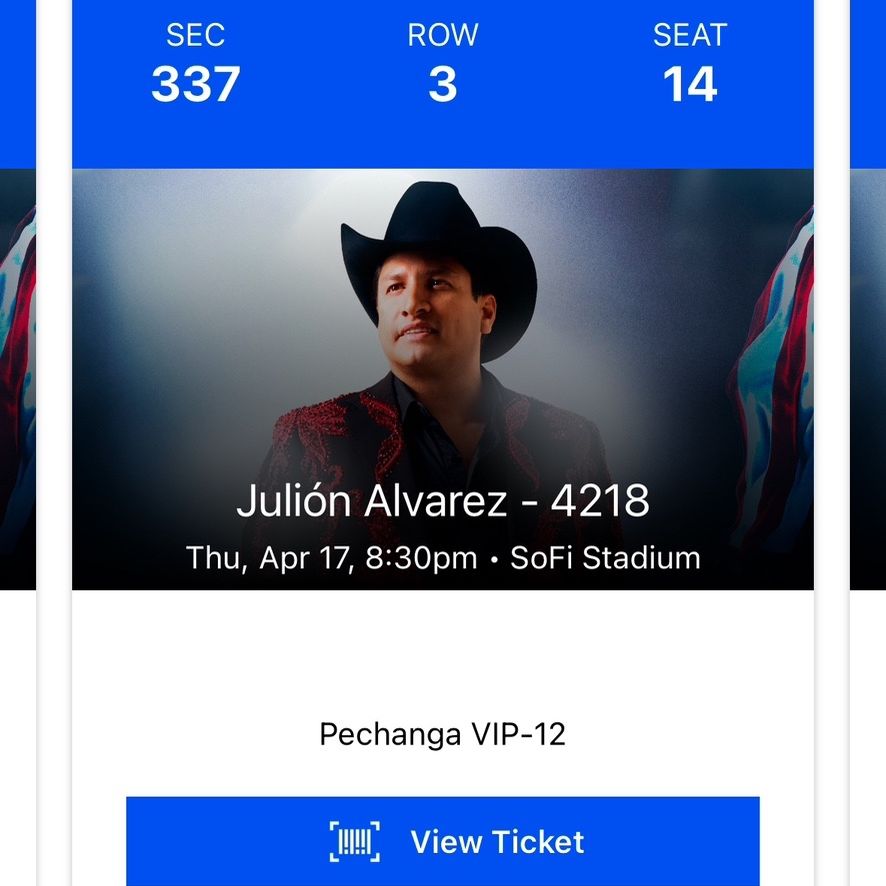Select the Julión Alvarez - 4218 event title
Image resolution: width=886 pixels, height=886 pixels.
[442, 500]
